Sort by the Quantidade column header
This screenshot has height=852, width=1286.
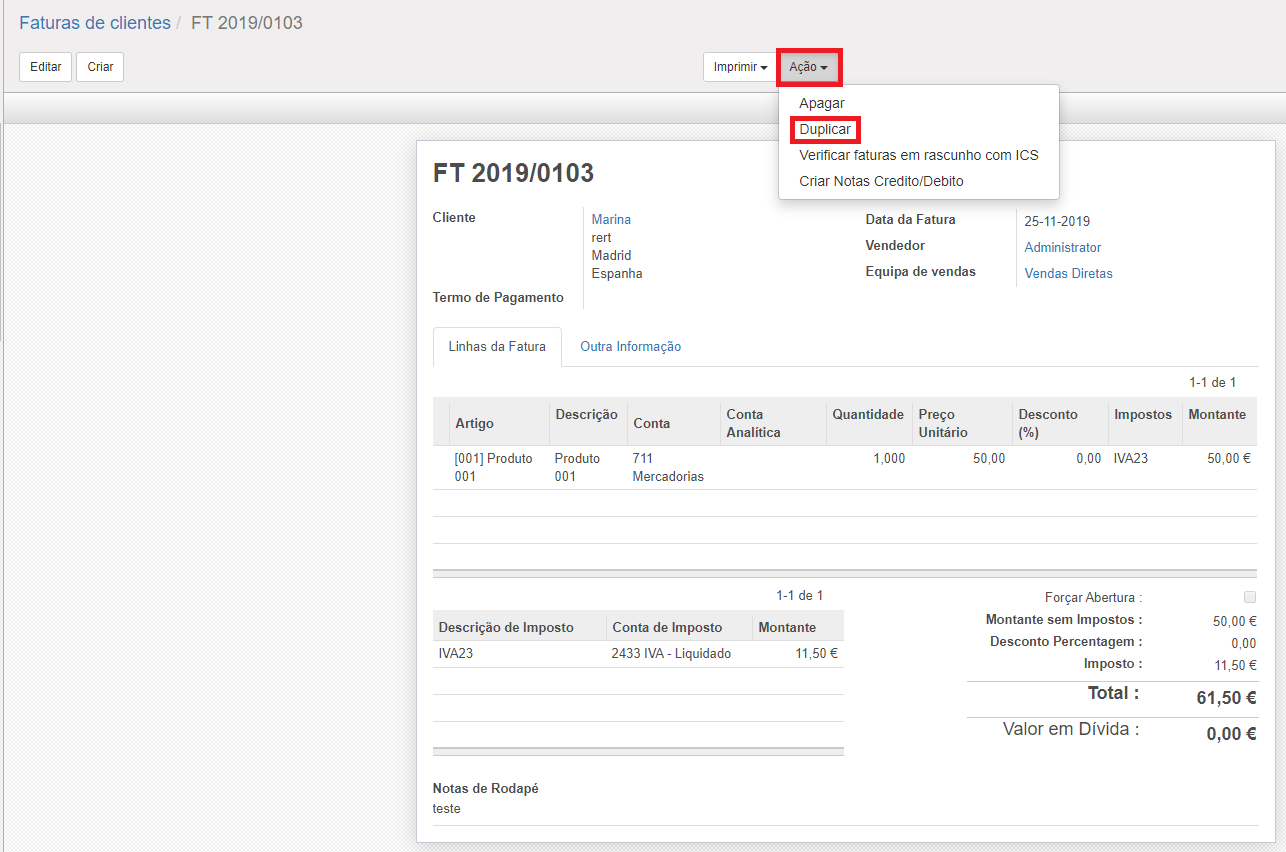pyautogui.click(x=867, y=414)
